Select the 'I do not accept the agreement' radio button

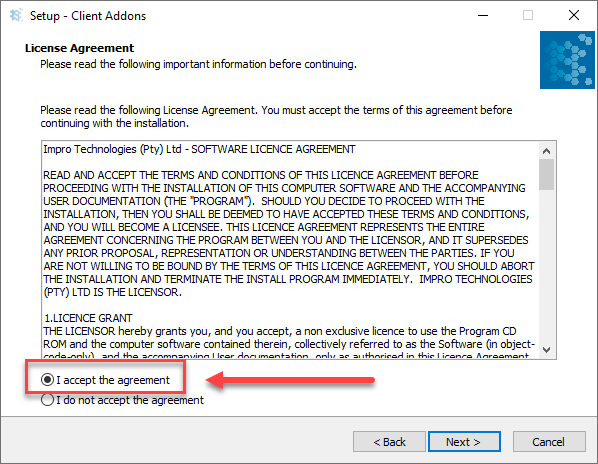tap(47, 400)
